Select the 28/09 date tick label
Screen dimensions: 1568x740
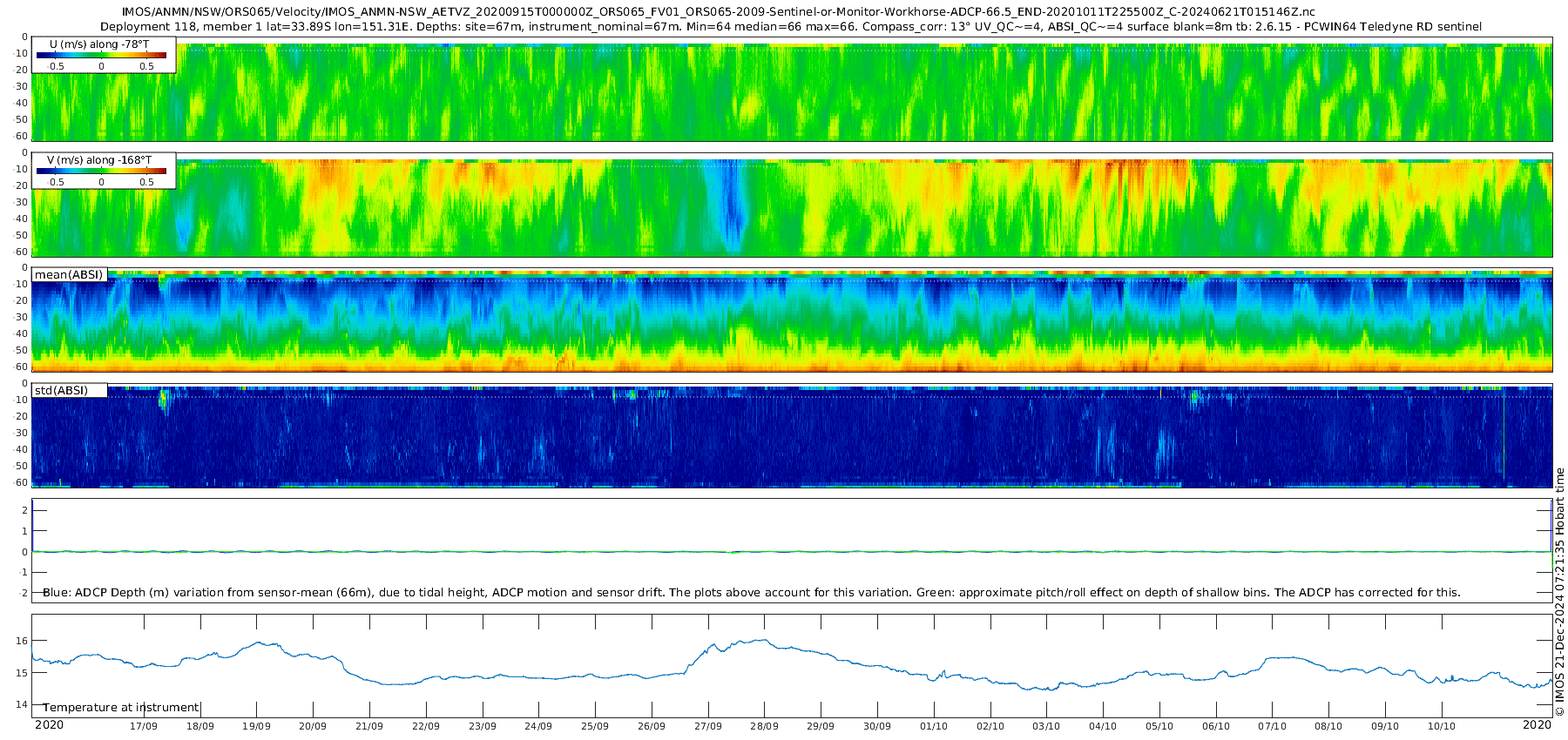pyautogui.click(x=764, y=726)
